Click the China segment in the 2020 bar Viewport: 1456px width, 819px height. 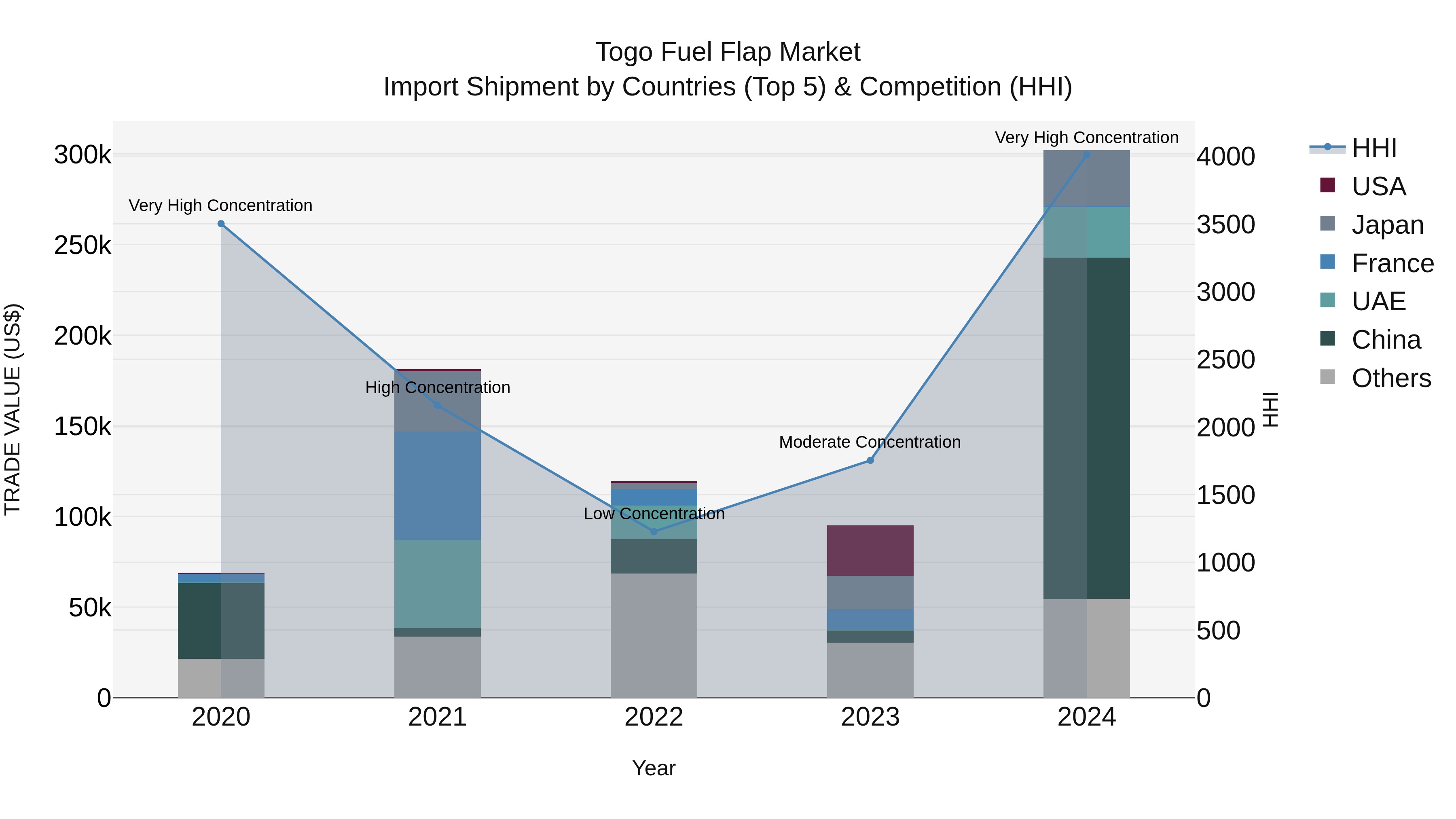coord(221,620)
